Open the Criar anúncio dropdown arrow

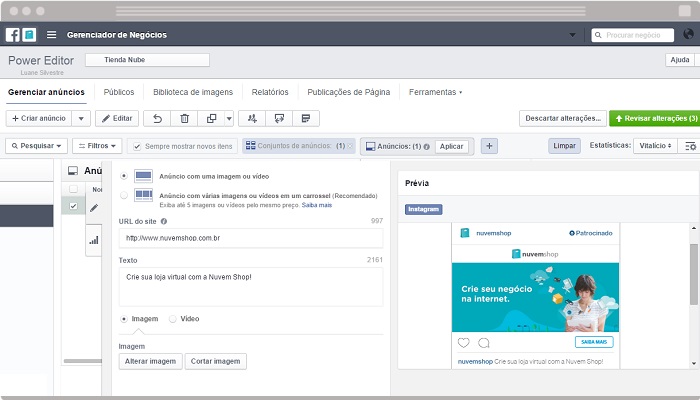click(81, 118)
